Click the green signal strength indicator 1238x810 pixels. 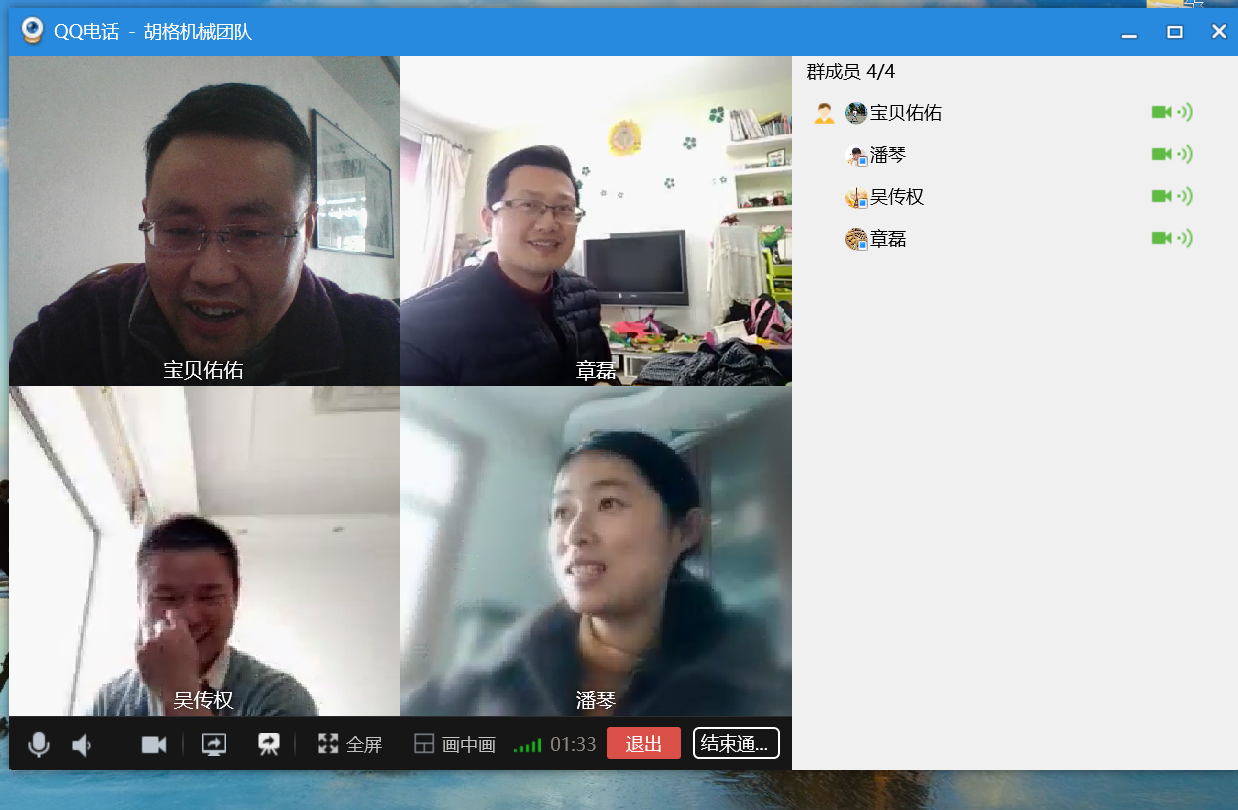point(527,745)
